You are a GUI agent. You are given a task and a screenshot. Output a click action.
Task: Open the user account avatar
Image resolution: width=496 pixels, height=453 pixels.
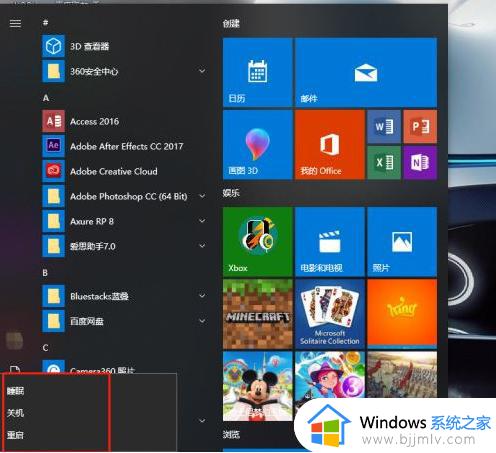tap(15, 340)
